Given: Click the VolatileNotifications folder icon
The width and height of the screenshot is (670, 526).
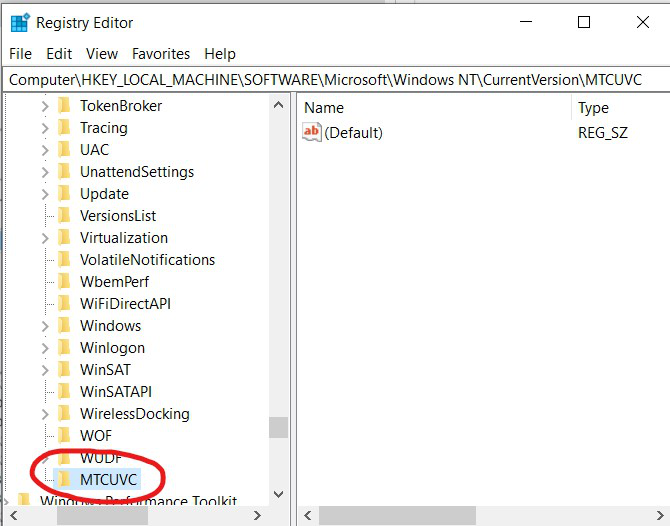Looking at the screenshot, I should 64,259.
